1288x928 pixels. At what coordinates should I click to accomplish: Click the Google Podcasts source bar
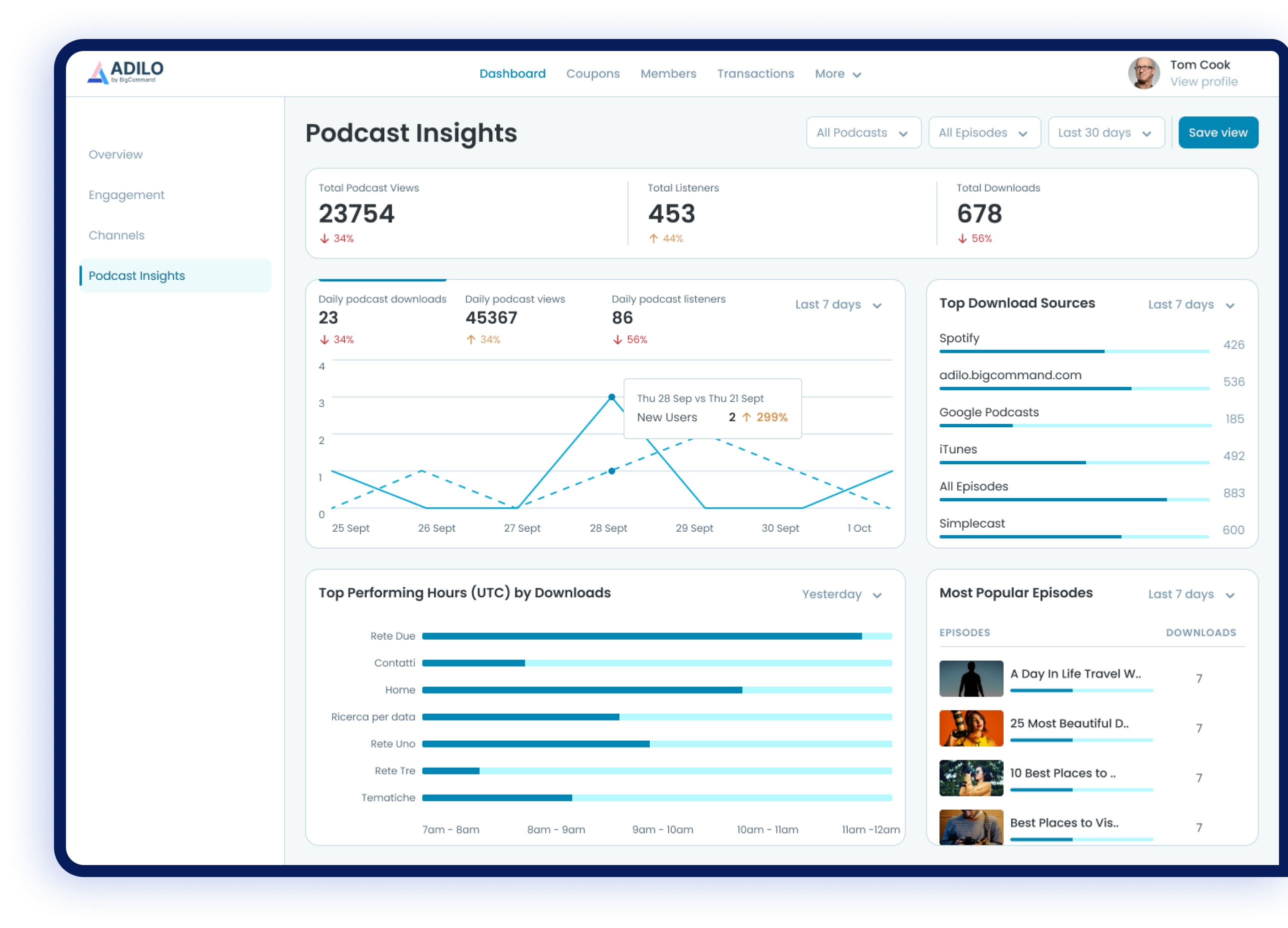pyautogui.click(x=1075, y=425)
